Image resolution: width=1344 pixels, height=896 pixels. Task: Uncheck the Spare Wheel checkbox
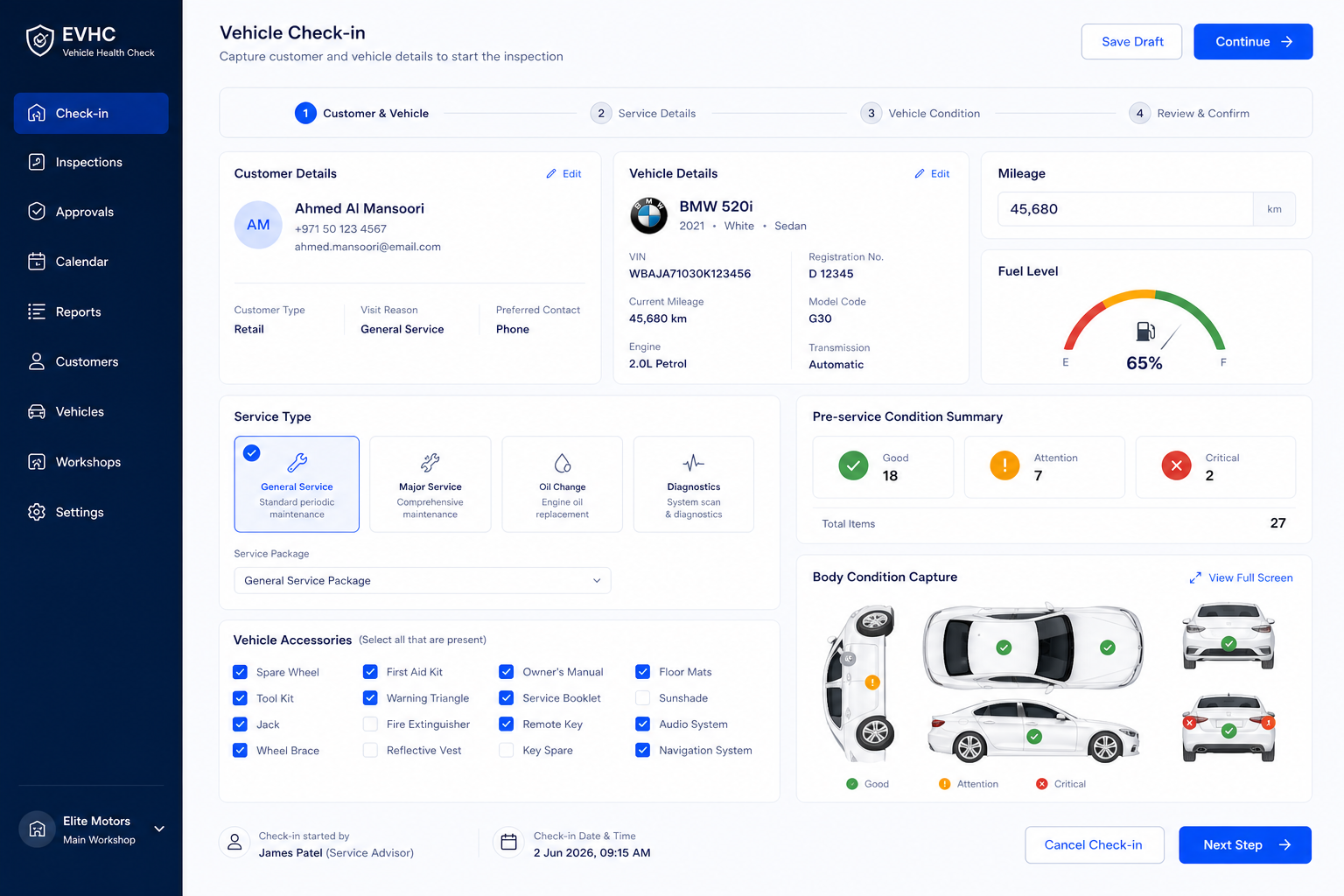point(240,672)
